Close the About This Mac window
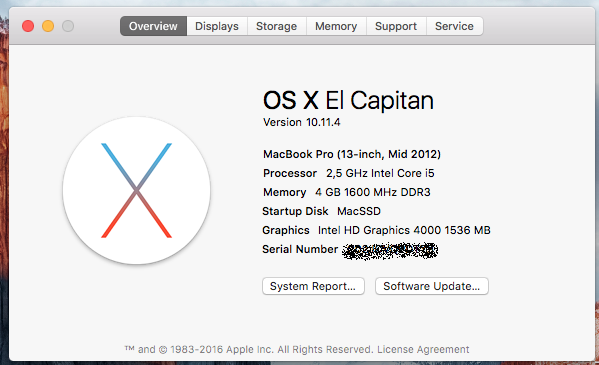This screenshot has height=365, width=599. pos(28,26)
